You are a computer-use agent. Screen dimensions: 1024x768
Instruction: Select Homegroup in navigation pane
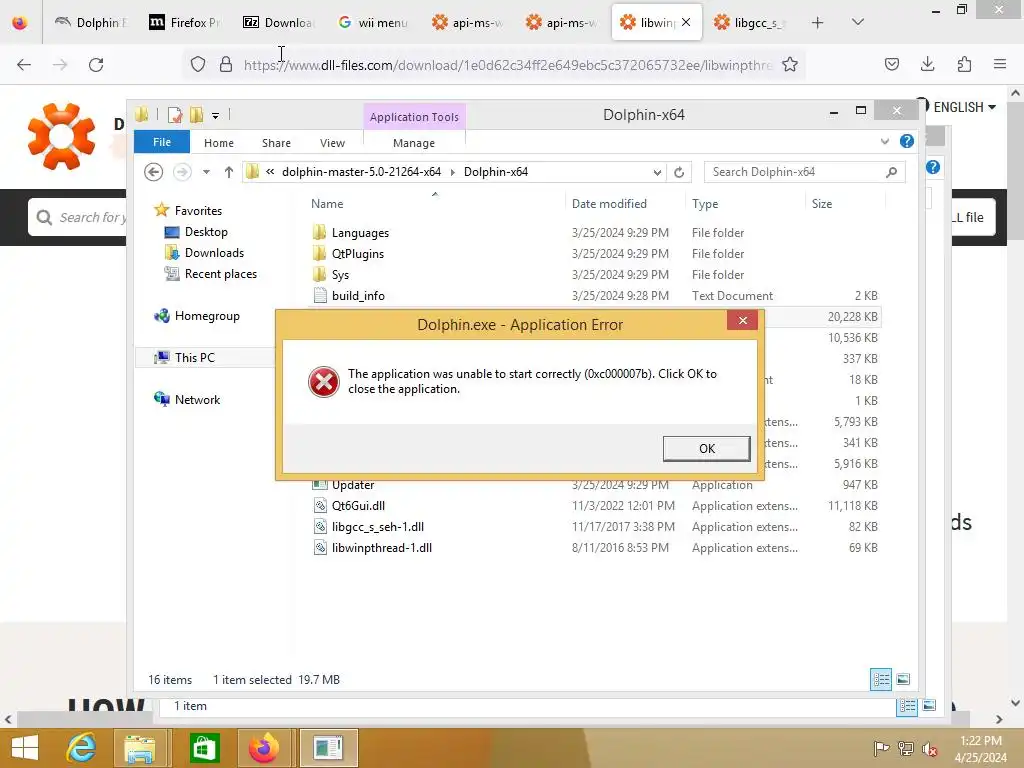click(x=207, y=315)
